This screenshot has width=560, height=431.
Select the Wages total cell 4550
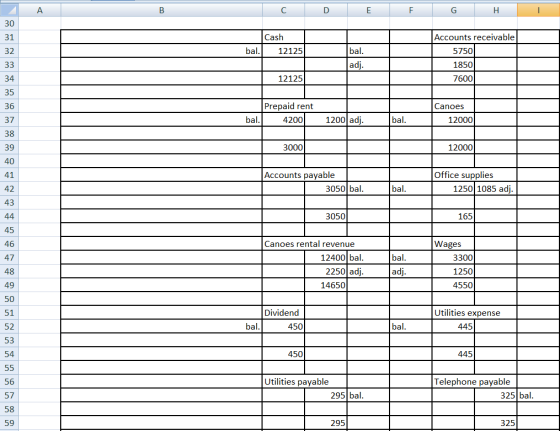click(x=453, y=285)
